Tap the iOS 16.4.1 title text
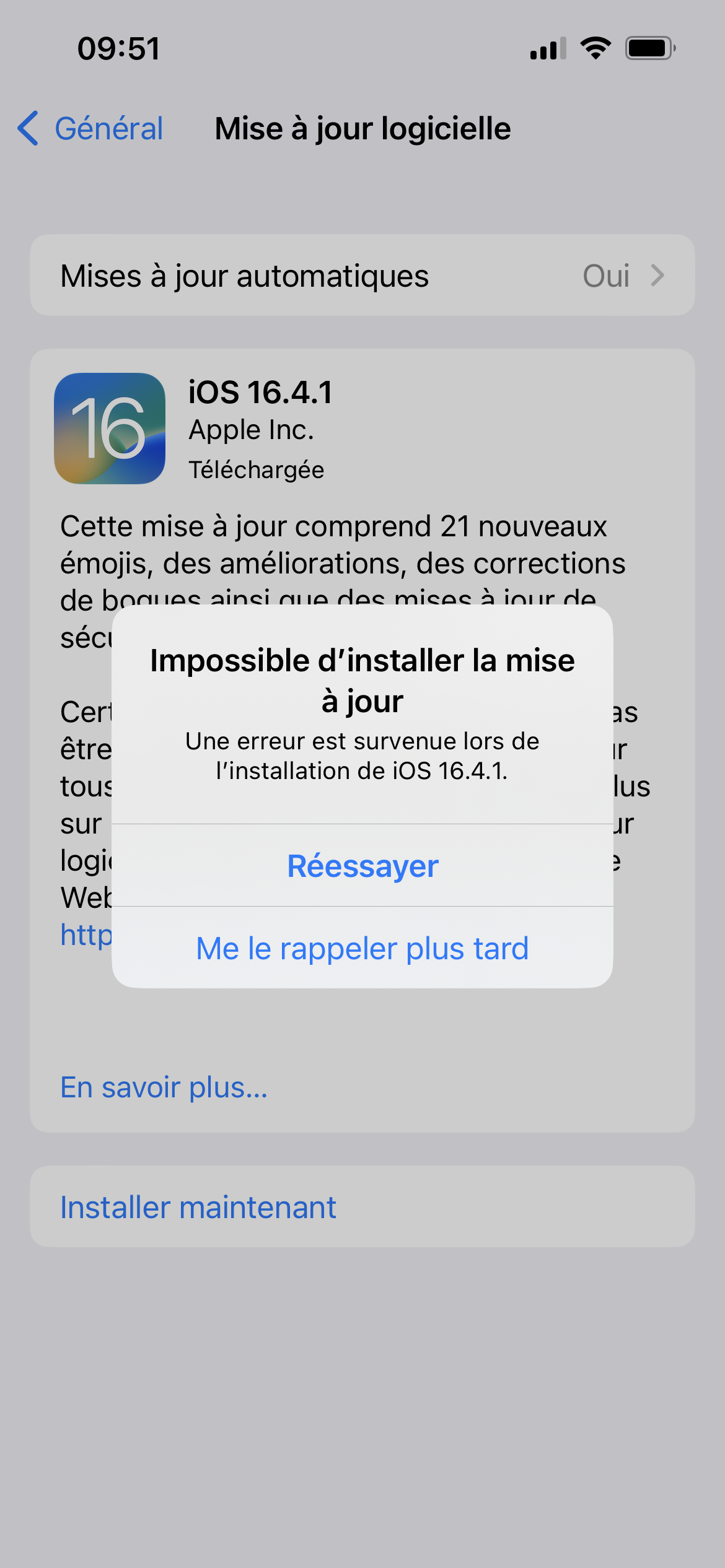This screenshot has width=725, height=1568. (x=260, y=393)
